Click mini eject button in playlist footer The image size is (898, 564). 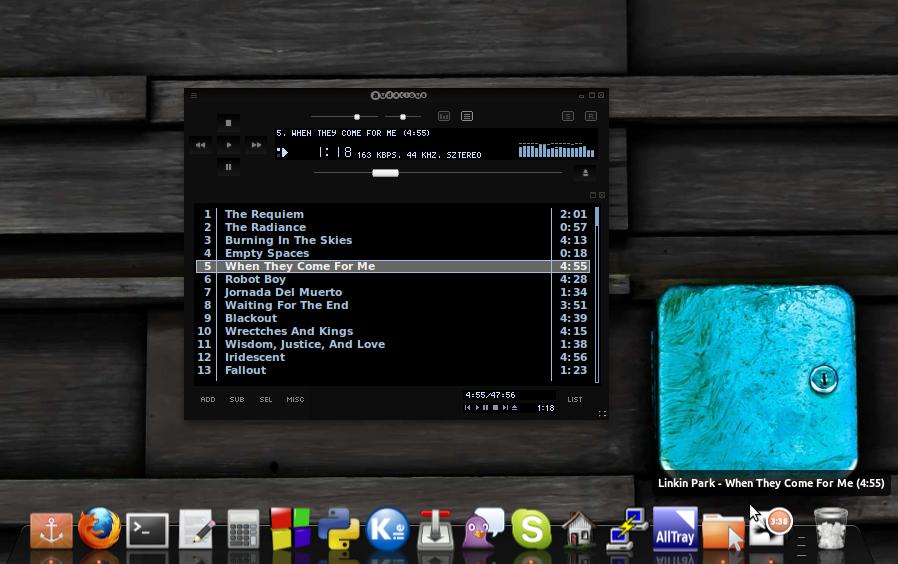[514, 408]
